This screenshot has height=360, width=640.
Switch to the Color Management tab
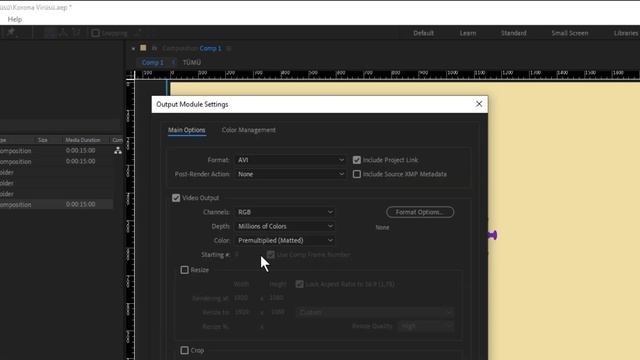coord(249,130)
